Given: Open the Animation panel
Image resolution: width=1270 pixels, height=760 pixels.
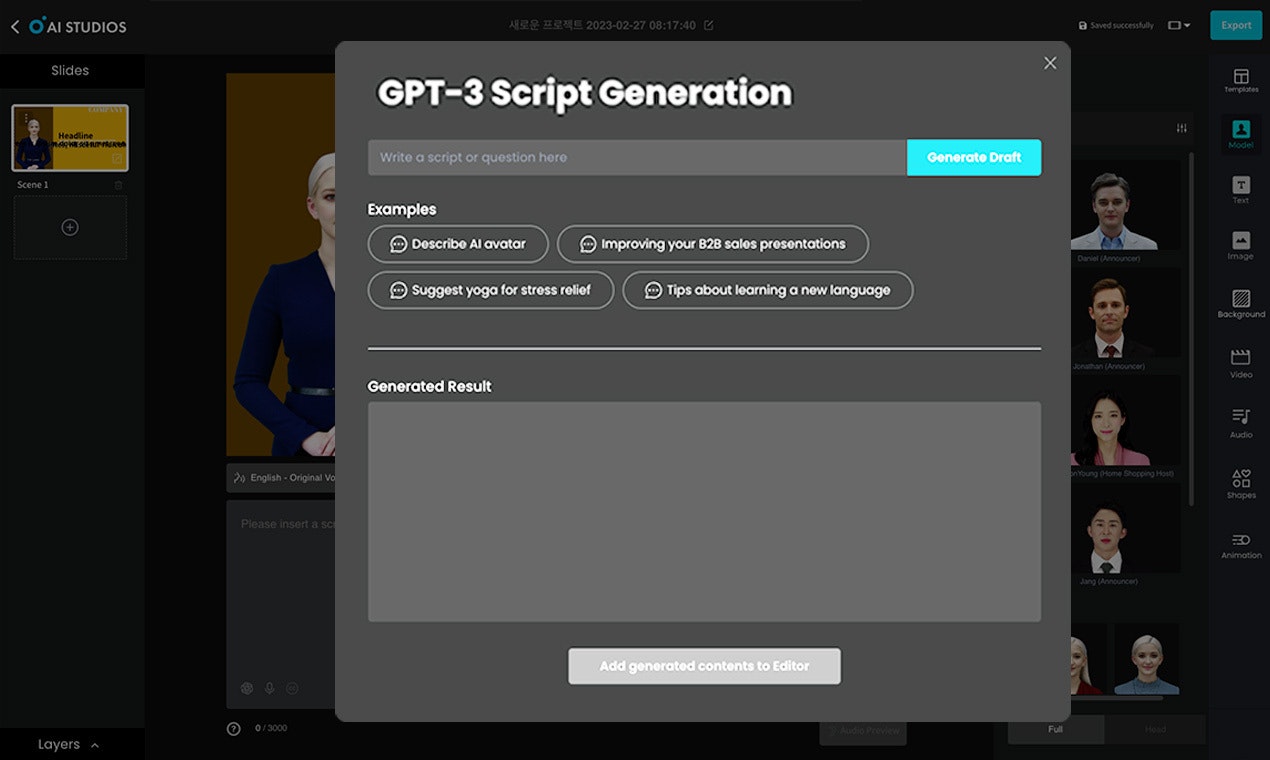Looking at the screenshot, I should point(1241,545).
